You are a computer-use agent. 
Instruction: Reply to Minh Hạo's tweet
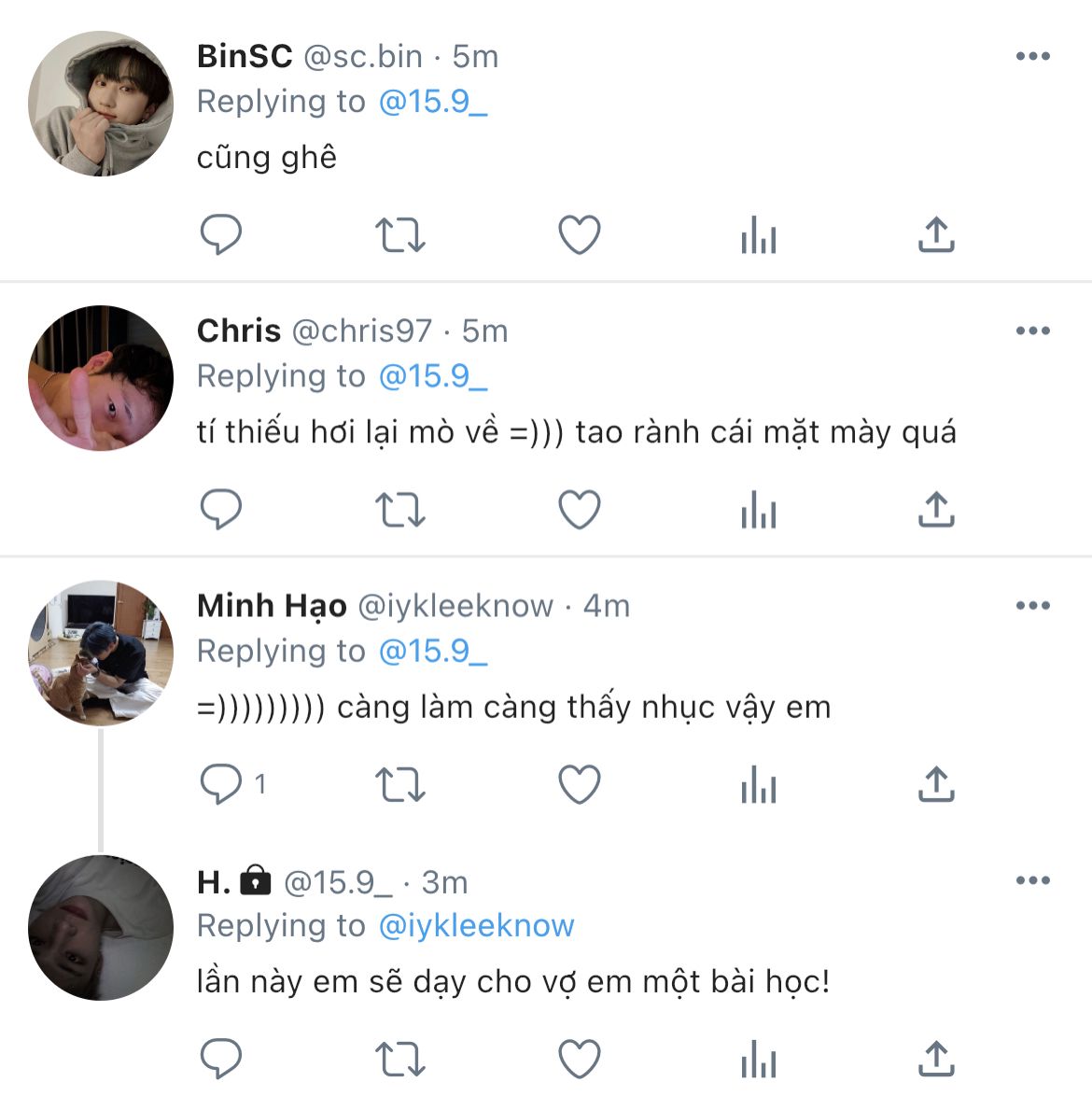point(221,784)
